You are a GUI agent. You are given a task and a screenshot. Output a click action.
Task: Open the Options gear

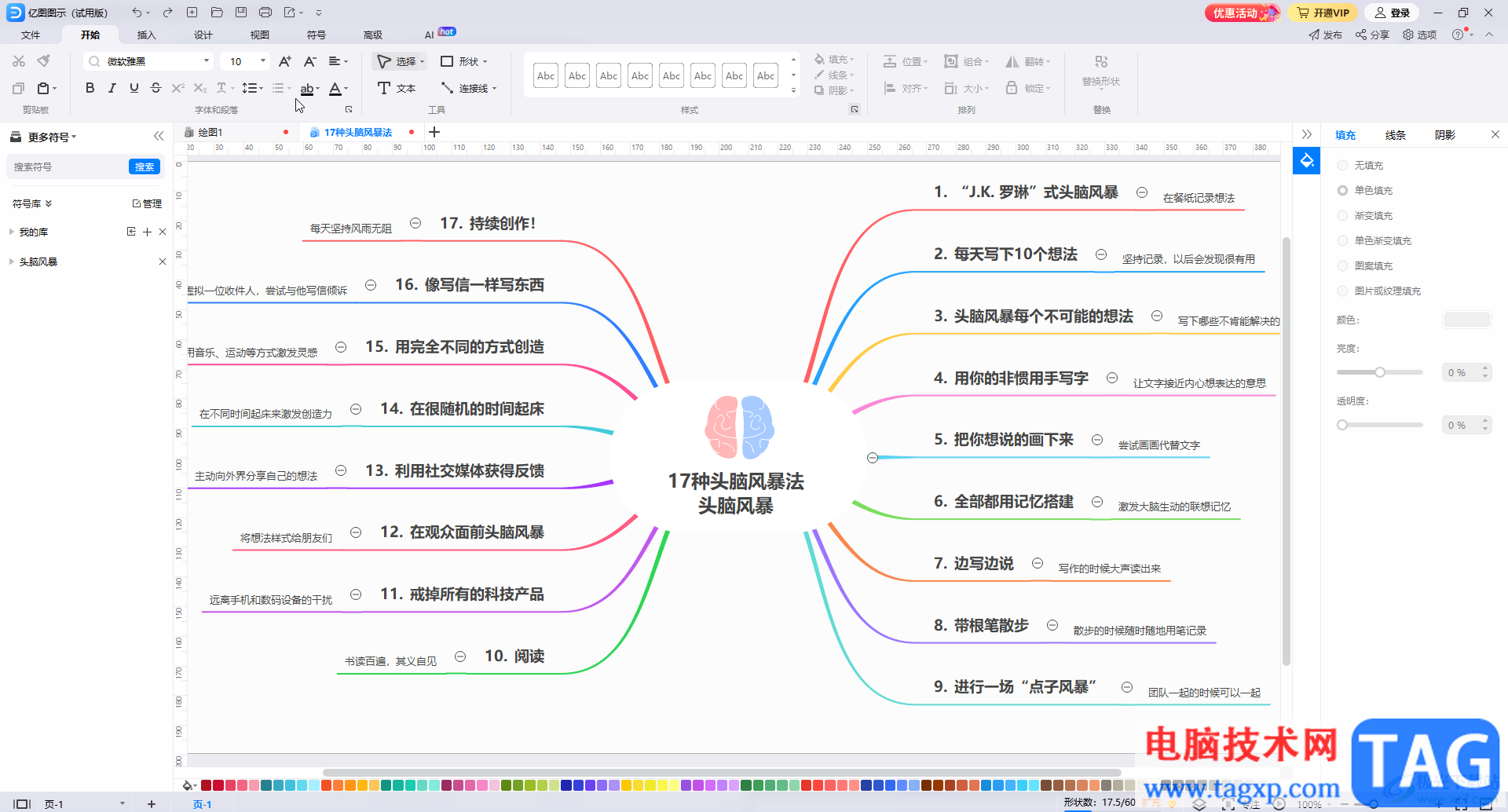[x=1420, y=35]
